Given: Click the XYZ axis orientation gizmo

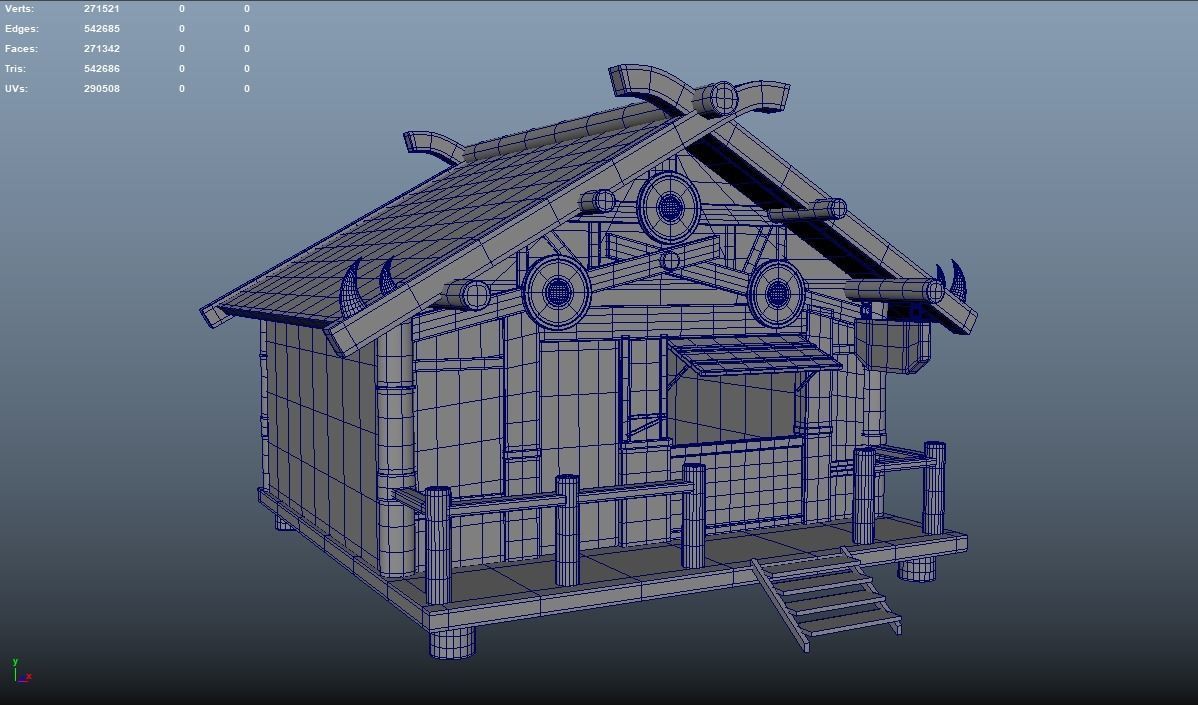Looking at the screenshot, I should pos(21,671).
